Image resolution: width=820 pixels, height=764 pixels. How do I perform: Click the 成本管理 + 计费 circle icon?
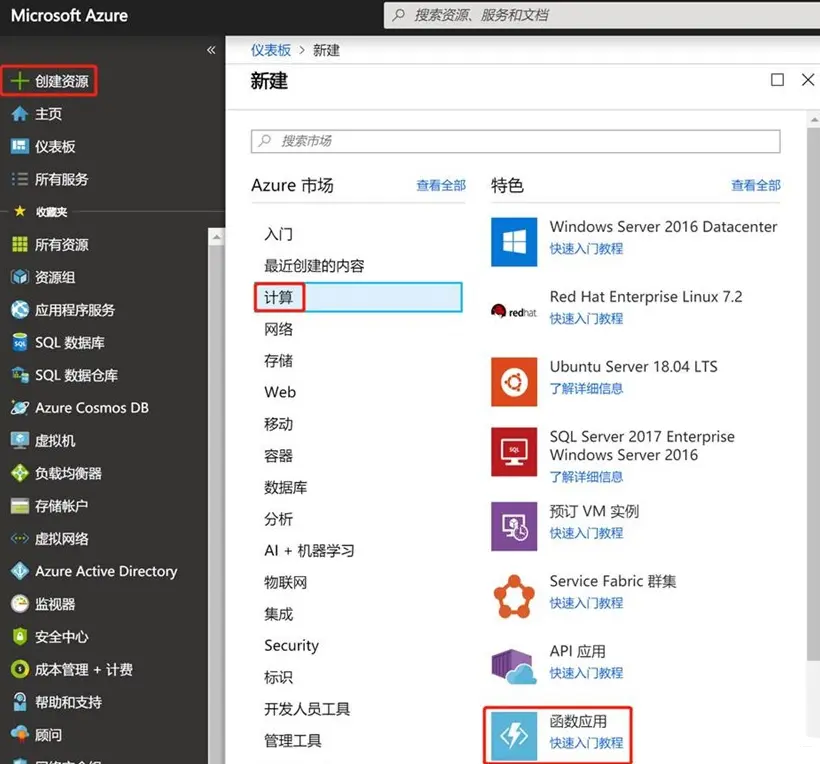(x=19, y=669)
